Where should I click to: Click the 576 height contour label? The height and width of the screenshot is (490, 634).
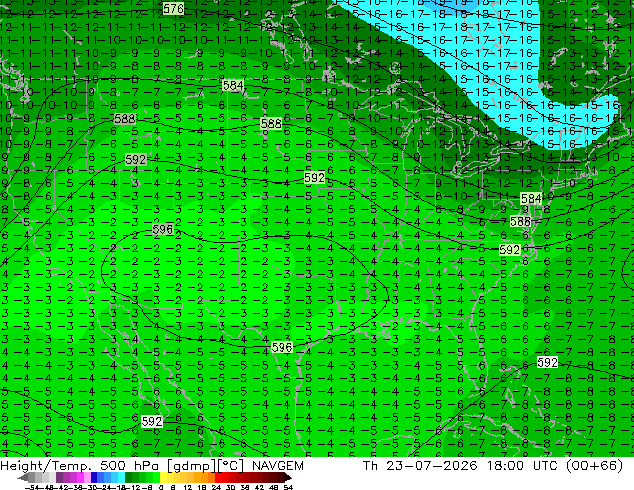[173, 8]
